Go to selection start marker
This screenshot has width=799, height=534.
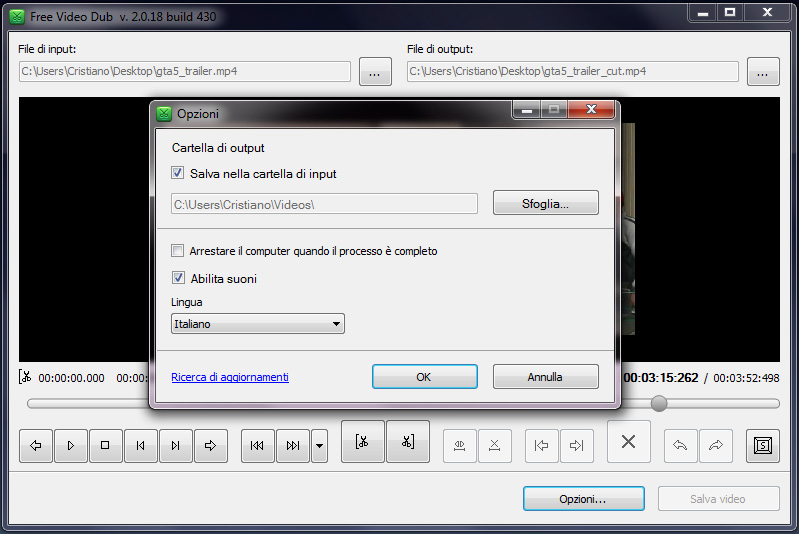542,446
